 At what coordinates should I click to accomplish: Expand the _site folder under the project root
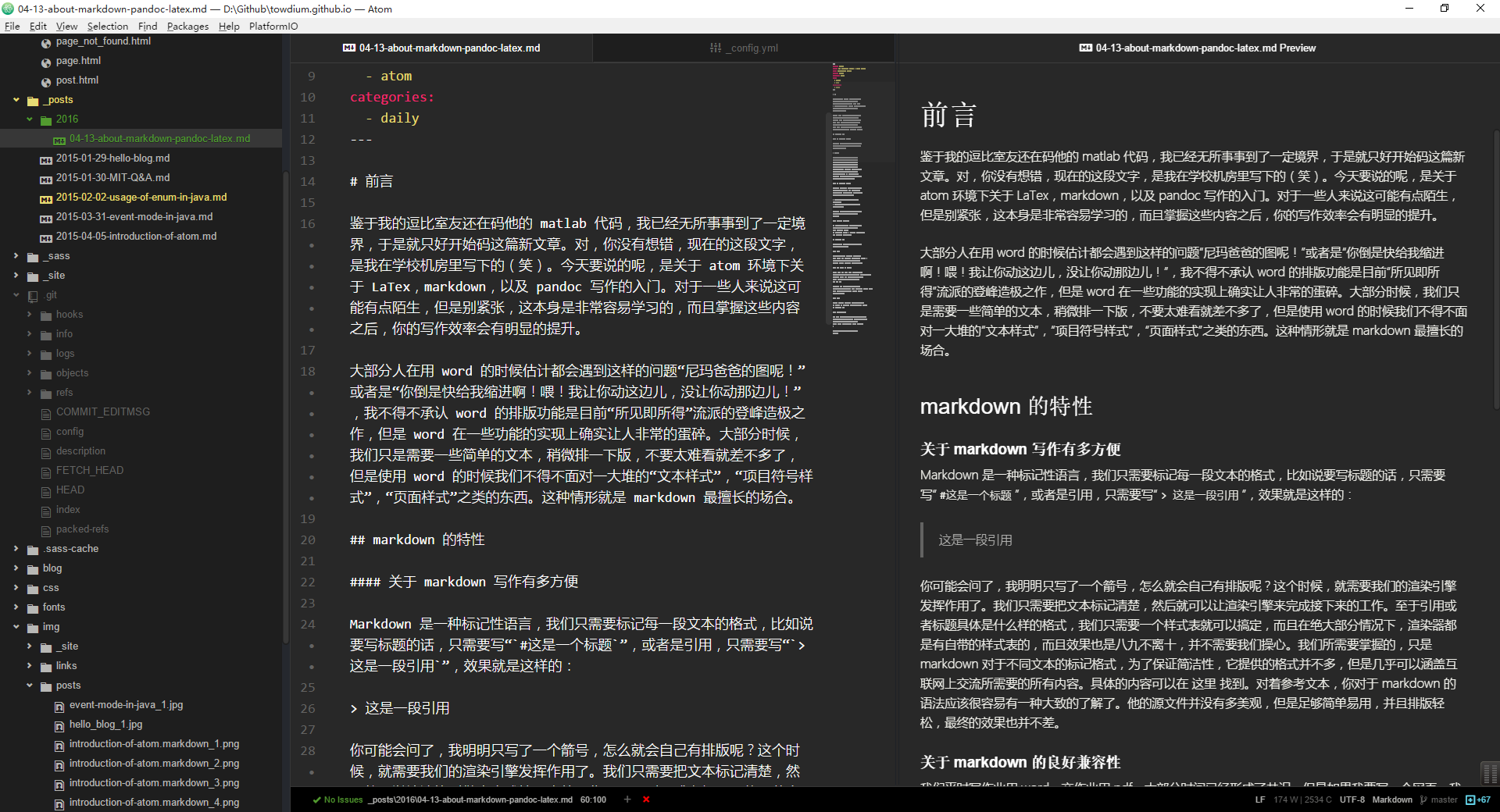16,276
